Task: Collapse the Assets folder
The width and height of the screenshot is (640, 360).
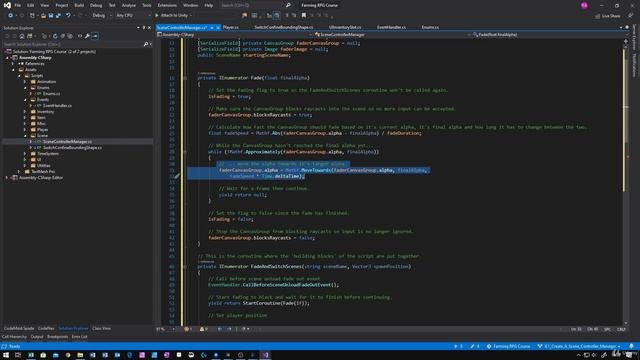Action: (13, 70)
